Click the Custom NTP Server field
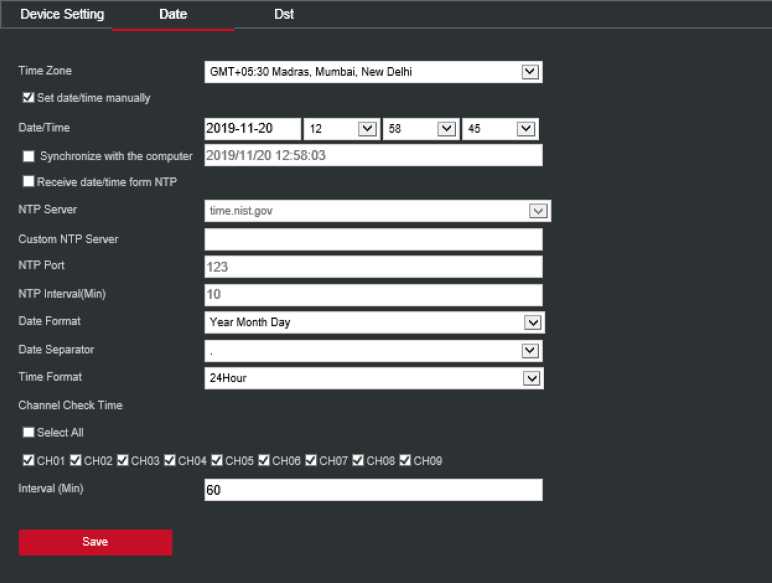772x583 pixels. tap(373, 239)
